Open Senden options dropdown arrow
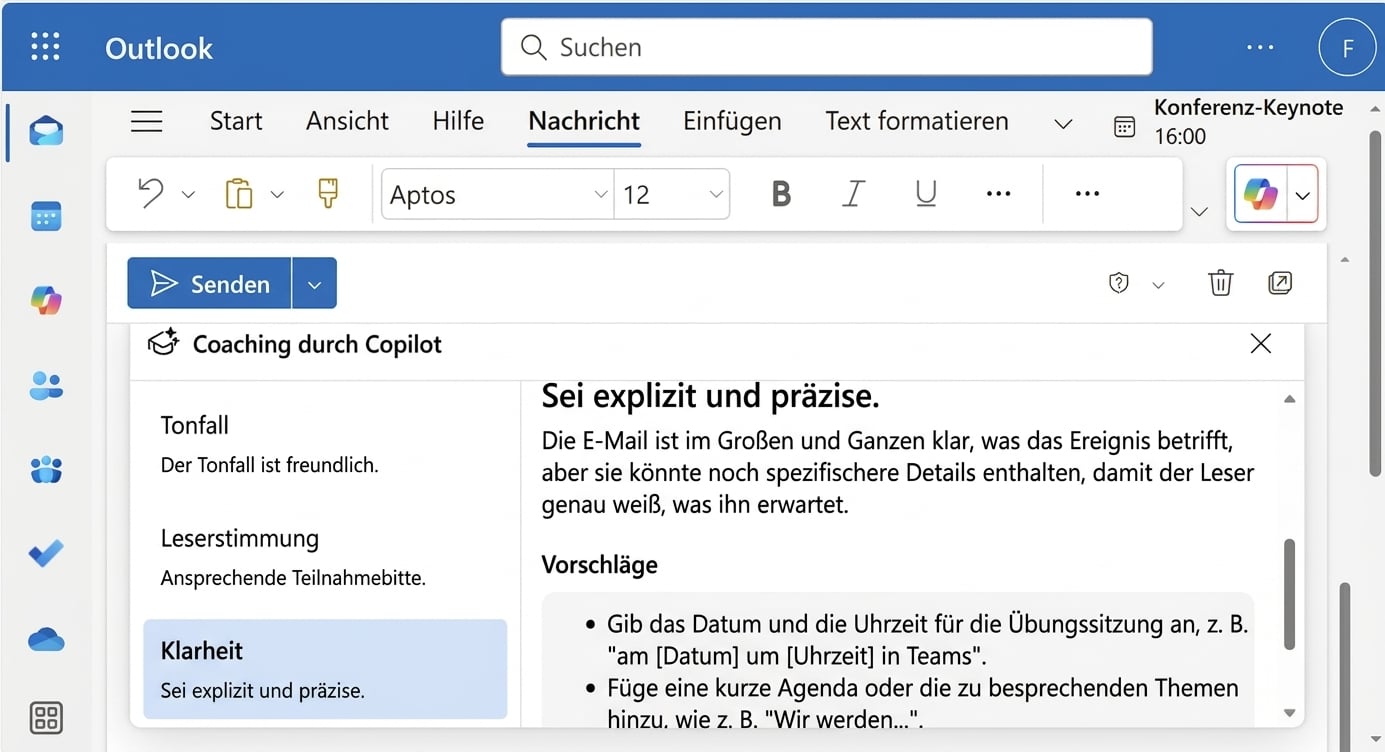Screen dimensions: 1385x752 pos(315,284)
